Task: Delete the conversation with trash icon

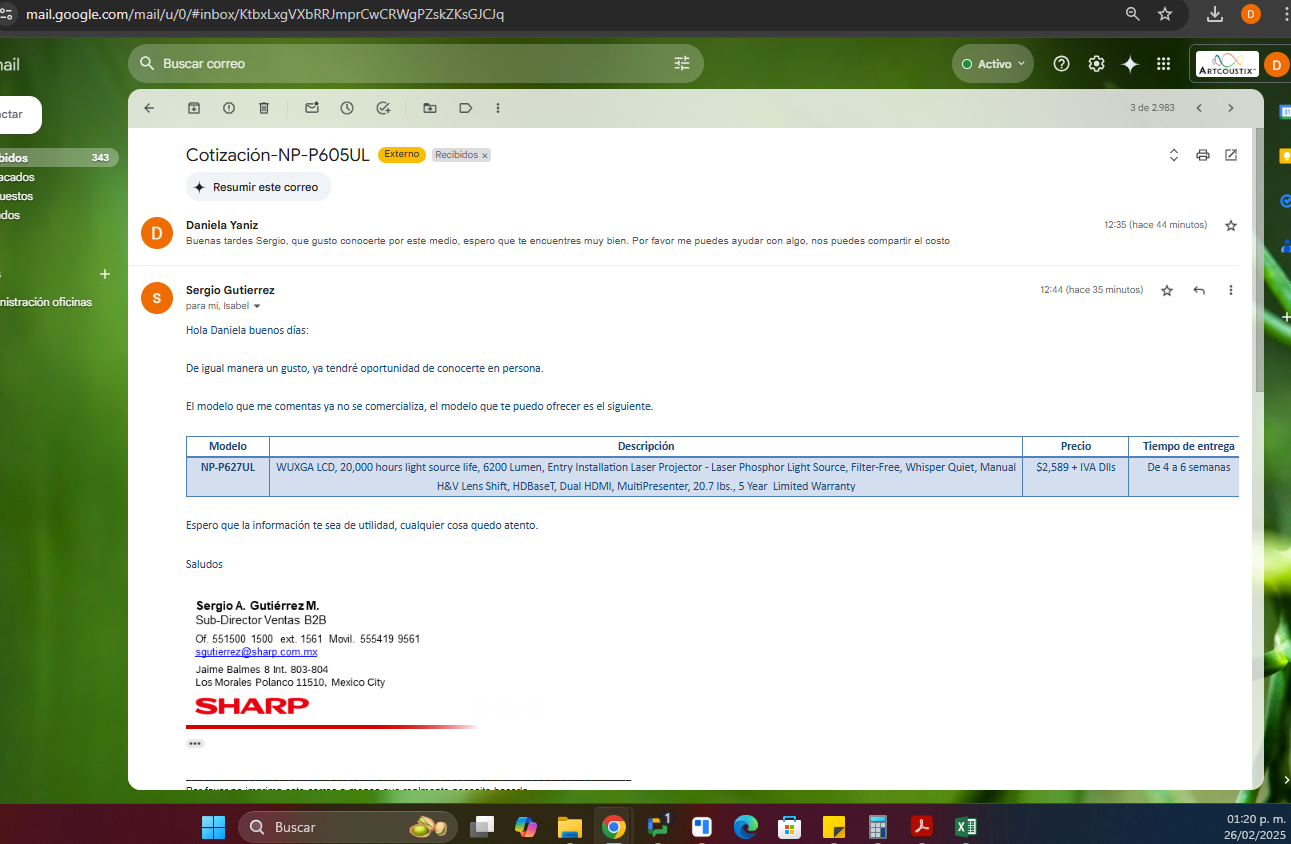Action: pyautogui.click(x=264, y=108)
